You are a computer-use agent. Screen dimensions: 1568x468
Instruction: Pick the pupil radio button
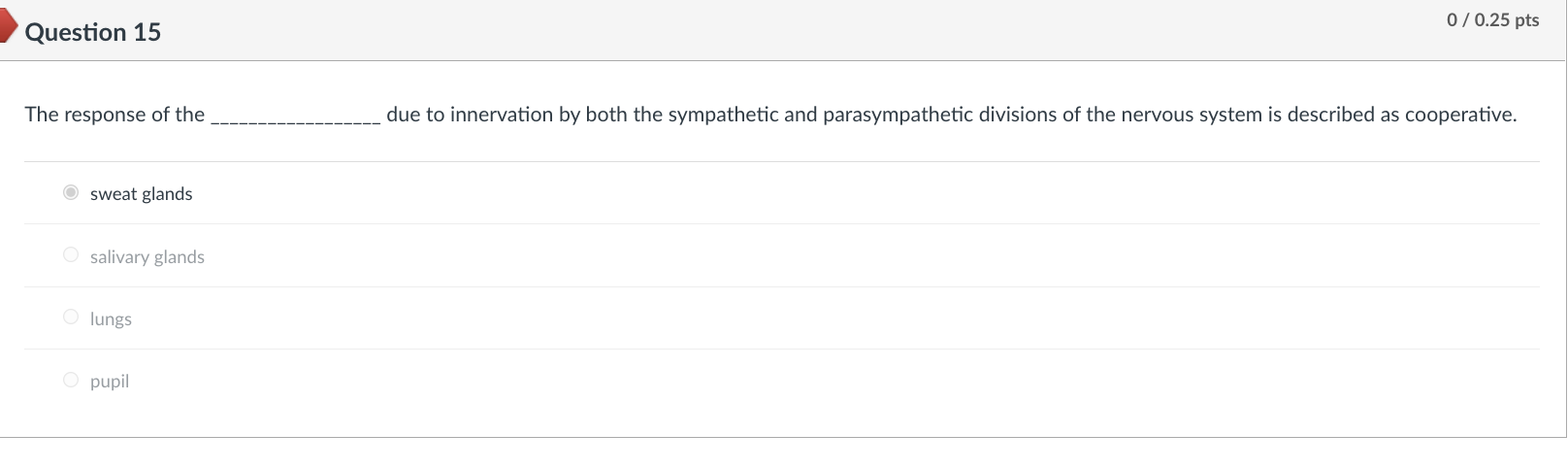click(x=71, y=380)
